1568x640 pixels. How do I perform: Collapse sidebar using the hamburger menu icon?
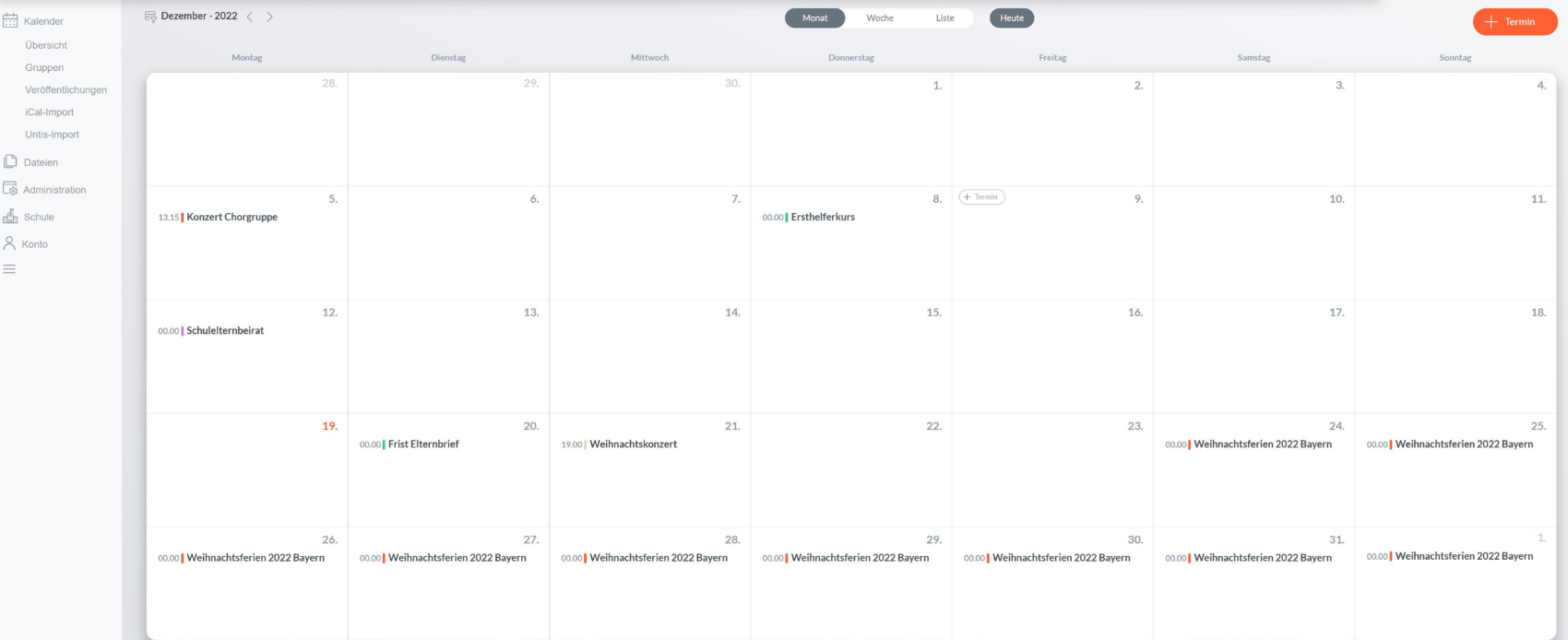click(x=9, y=269)
